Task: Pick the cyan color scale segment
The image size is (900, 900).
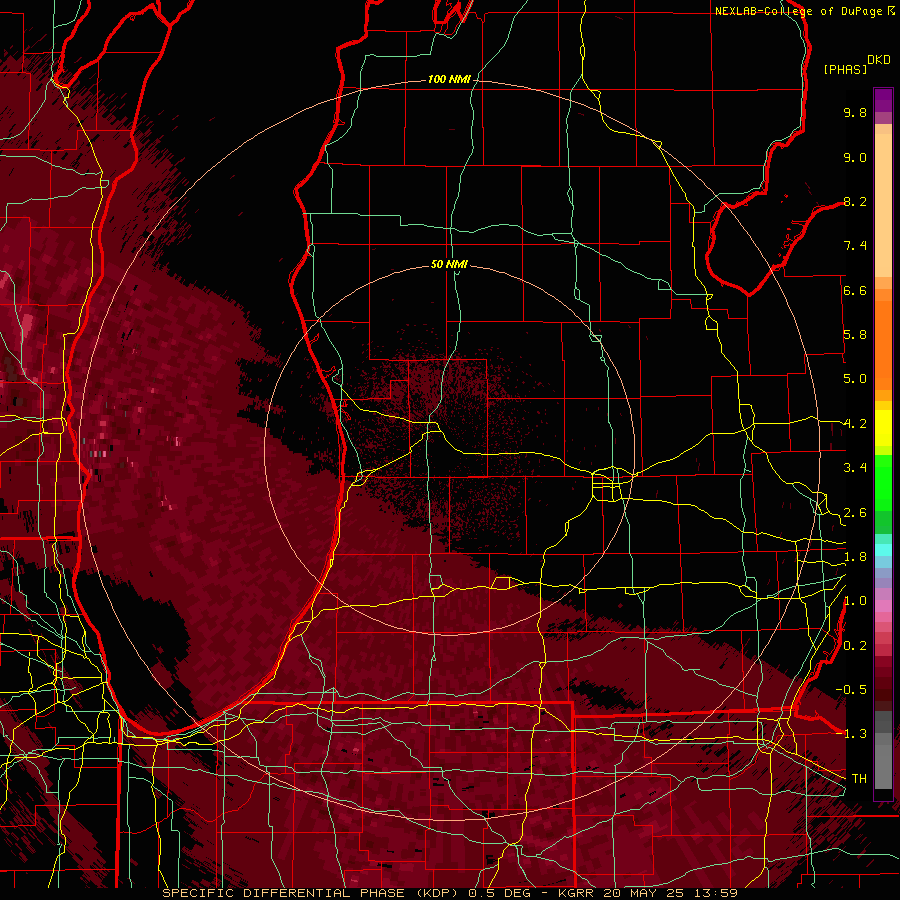Action: pyautogui.click(x=883, y=550)
